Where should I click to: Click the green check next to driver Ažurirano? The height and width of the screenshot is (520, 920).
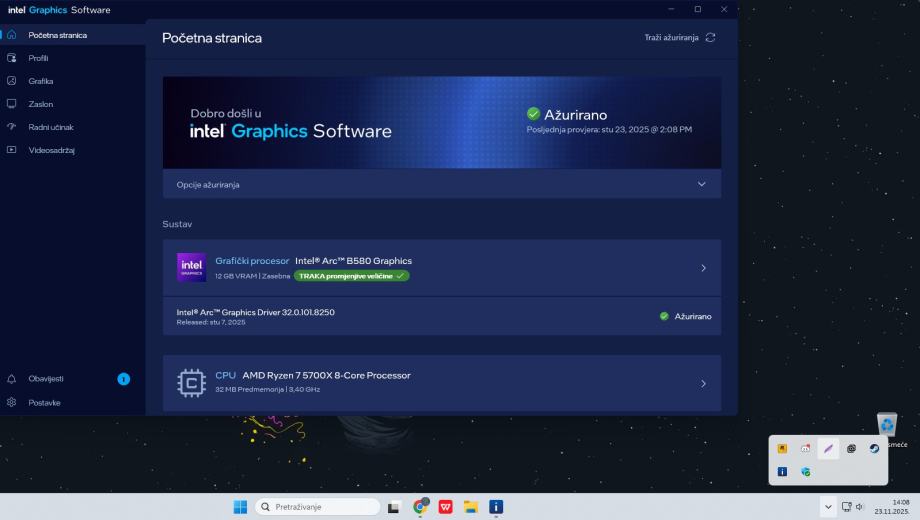point(664,316)
